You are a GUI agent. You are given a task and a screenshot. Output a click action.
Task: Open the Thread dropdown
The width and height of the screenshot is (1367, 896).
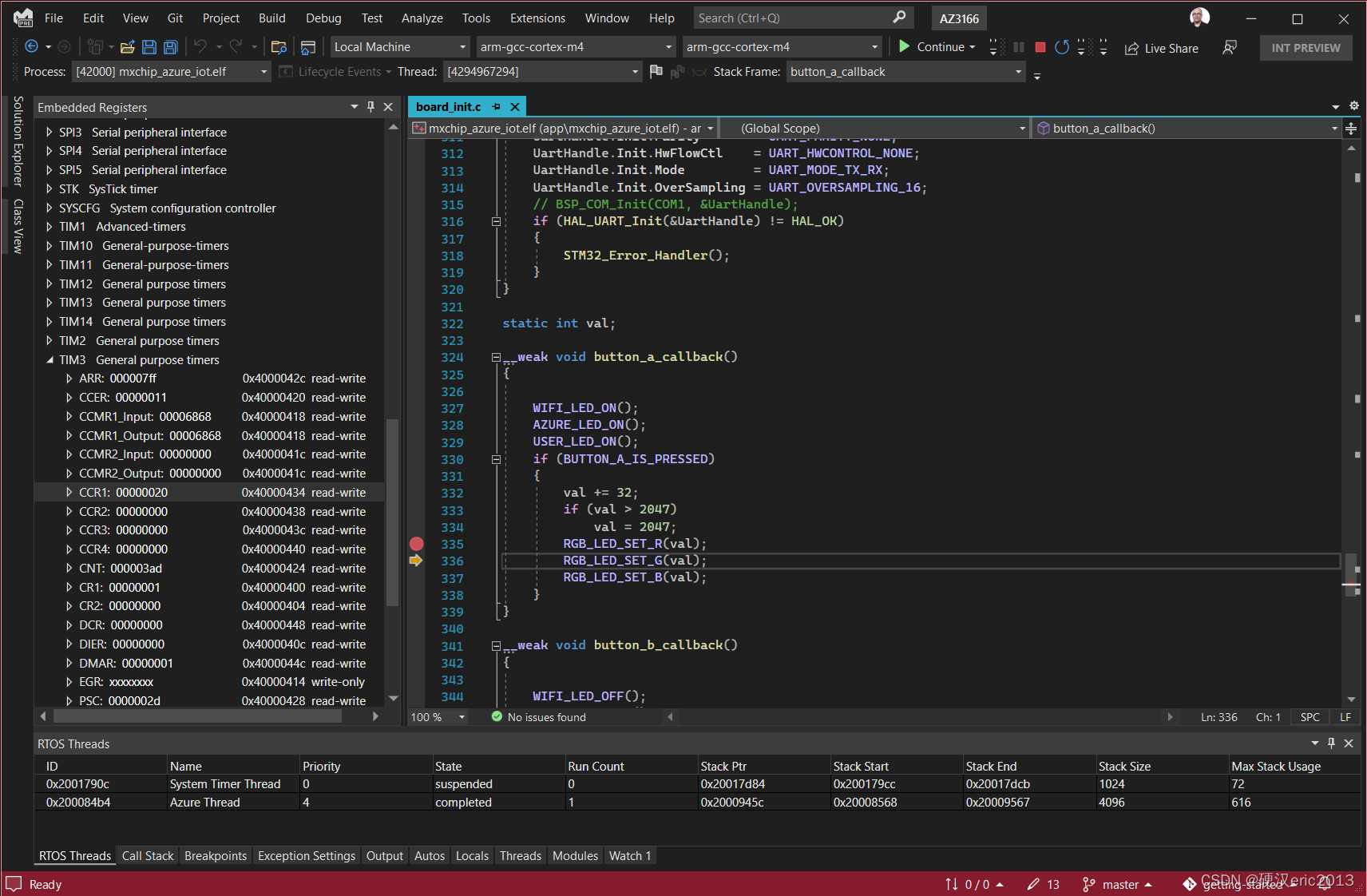point(542,72)
